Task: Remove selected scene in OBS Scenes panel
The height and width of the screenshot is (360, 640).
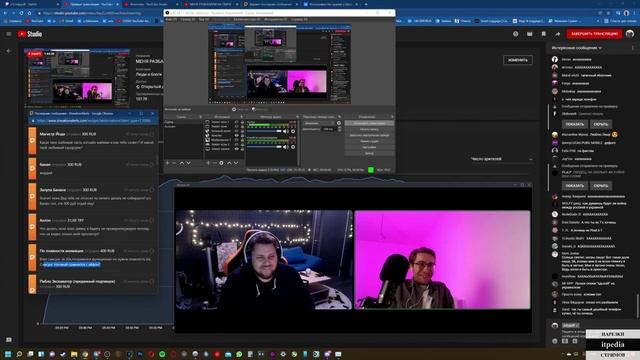Action: pos(174,163)
